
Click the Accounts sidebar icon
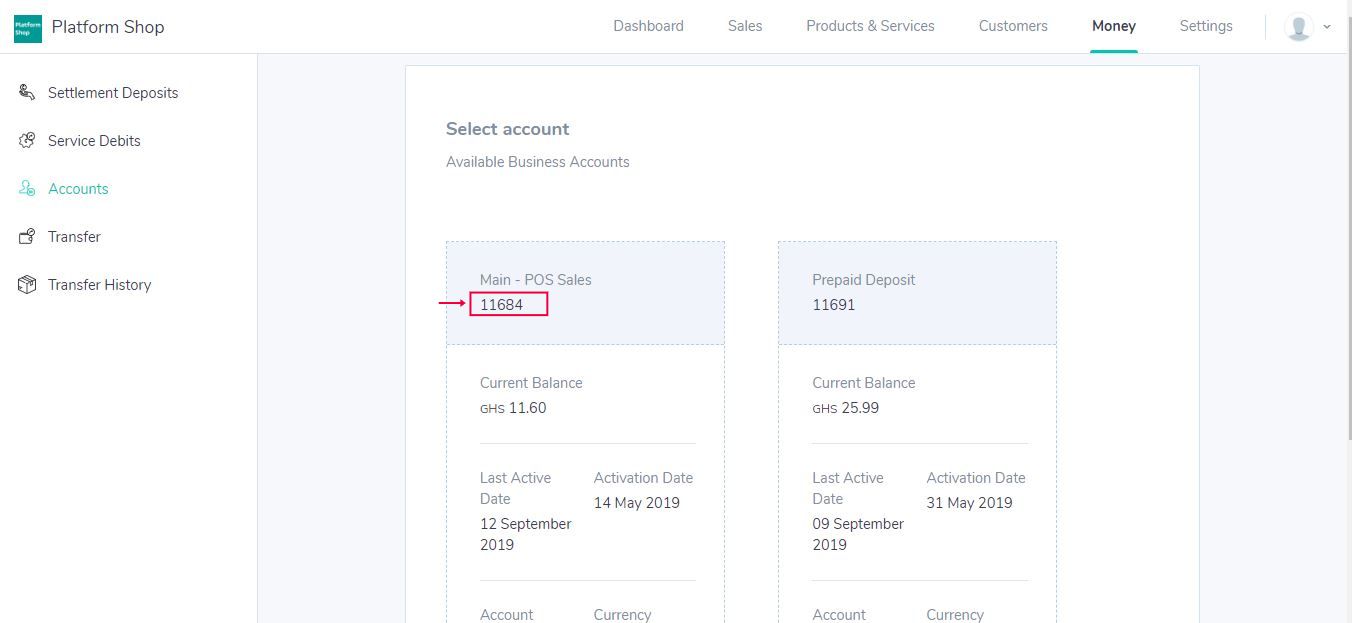27,189
